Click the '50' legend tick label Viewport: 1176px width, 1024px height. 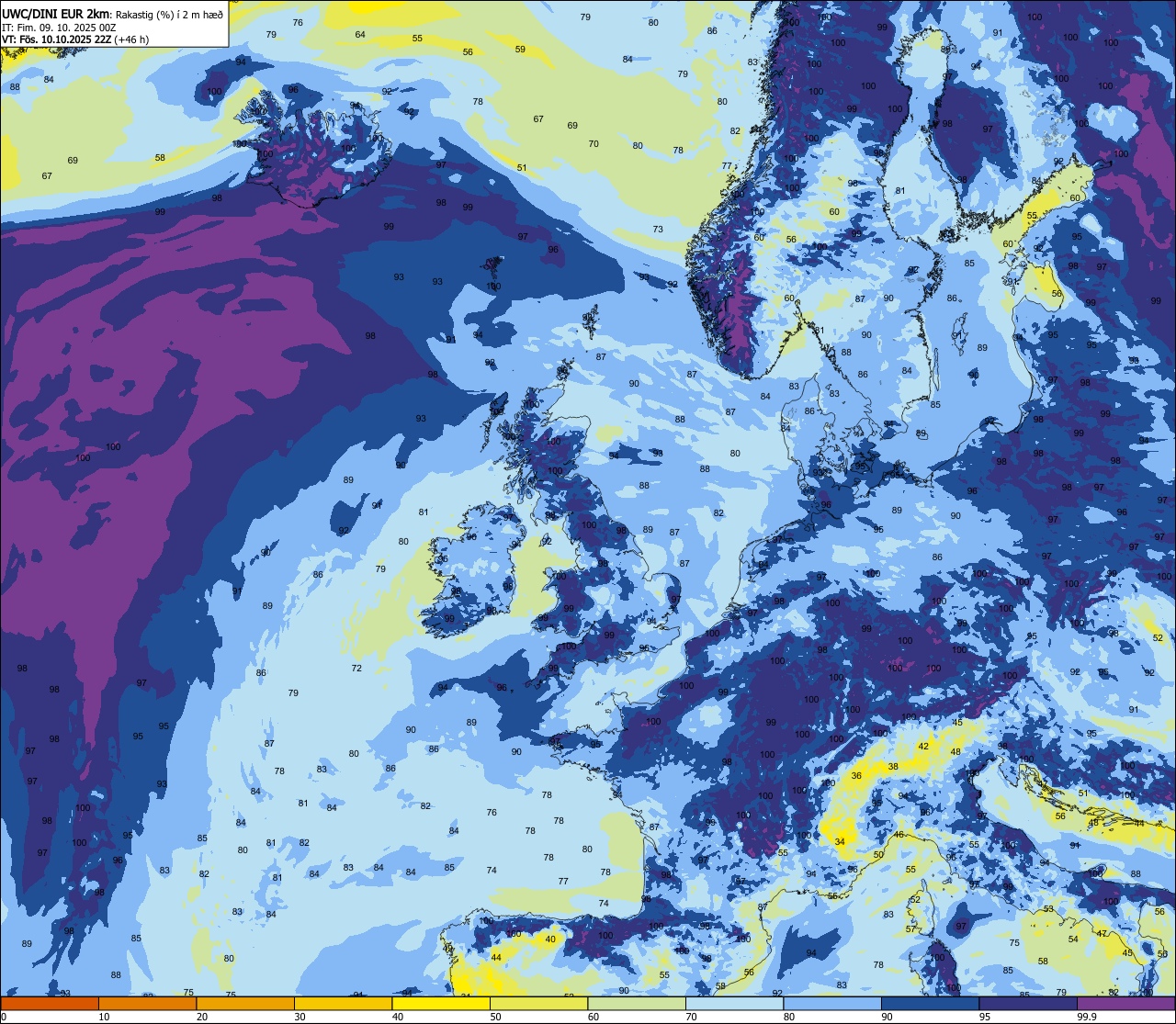click(496, 1017)
